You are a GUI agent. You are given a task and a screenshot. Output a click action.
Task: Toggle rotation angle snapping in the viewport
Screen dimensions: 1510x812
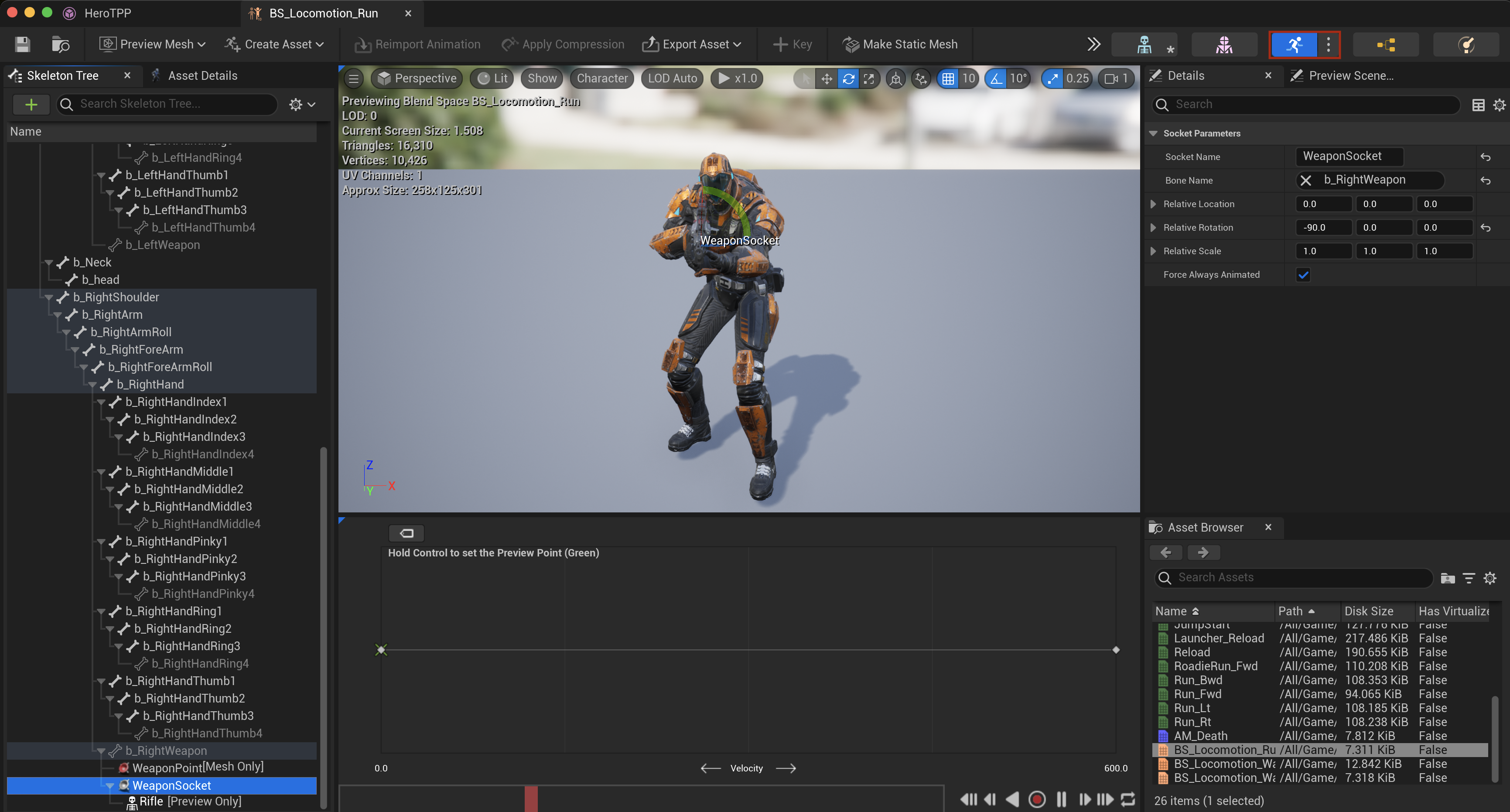997,78
